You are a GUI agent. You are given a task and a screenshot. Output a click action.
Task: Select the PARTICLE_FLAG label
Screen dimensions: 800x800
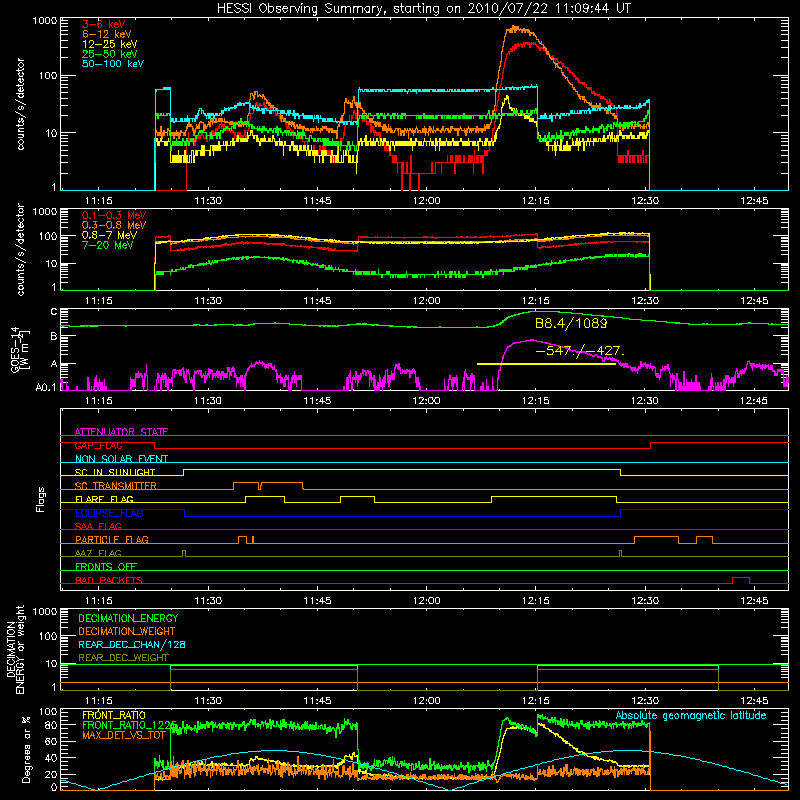click(x=112, y=539)
